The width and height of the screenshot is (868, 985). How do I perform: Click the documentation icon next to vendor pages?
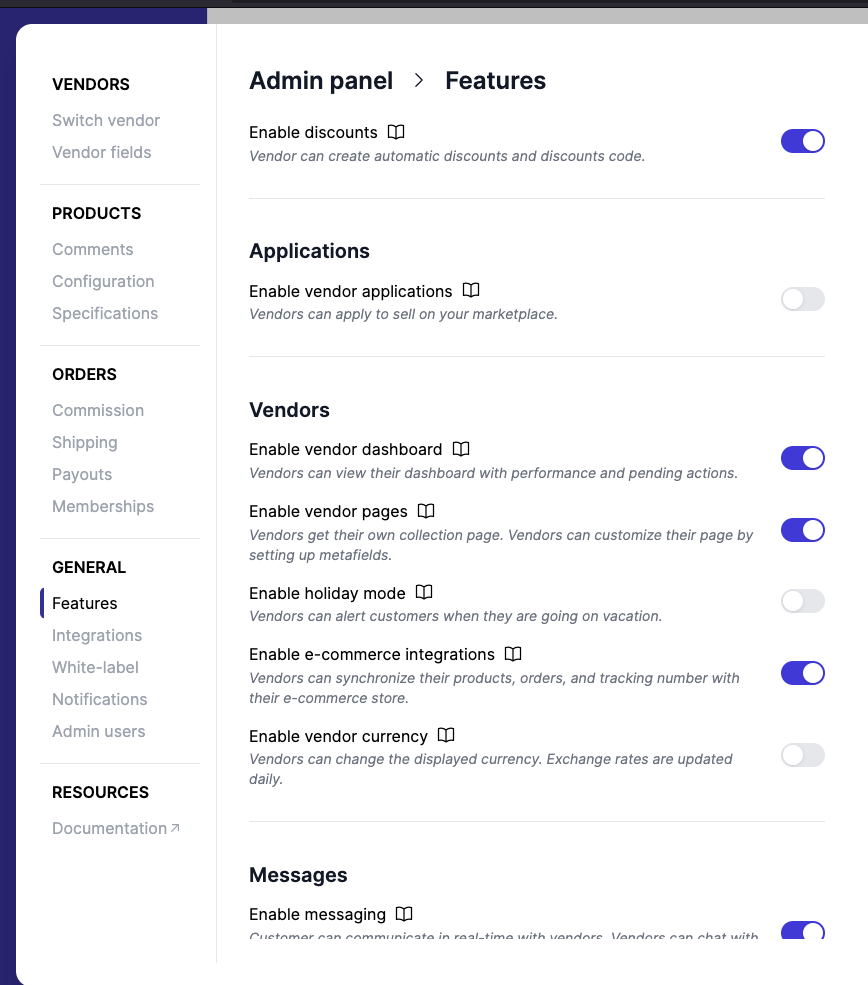[426, 510]
